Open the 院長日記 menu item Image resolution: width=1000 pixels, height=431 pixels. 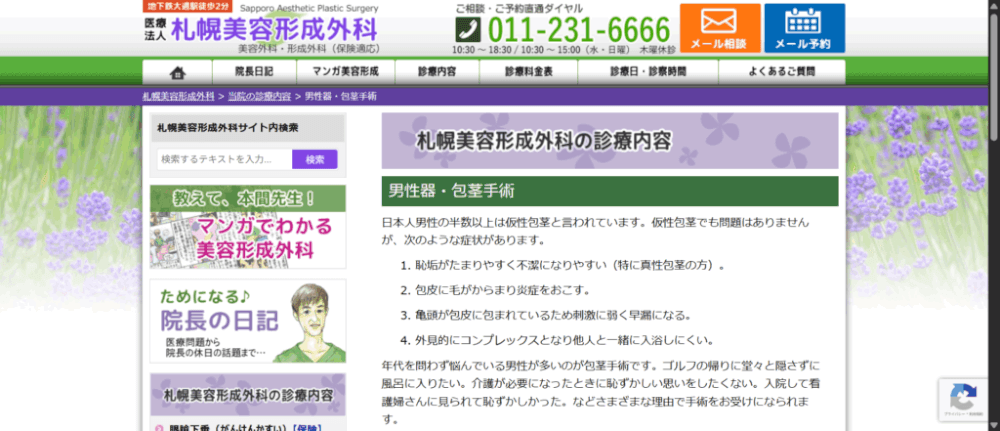coord(253,72)
